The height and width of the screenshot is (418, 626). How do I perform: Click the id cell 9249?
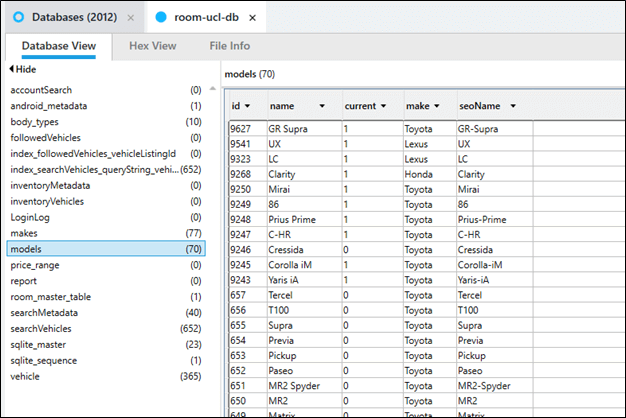coord(248,205)
